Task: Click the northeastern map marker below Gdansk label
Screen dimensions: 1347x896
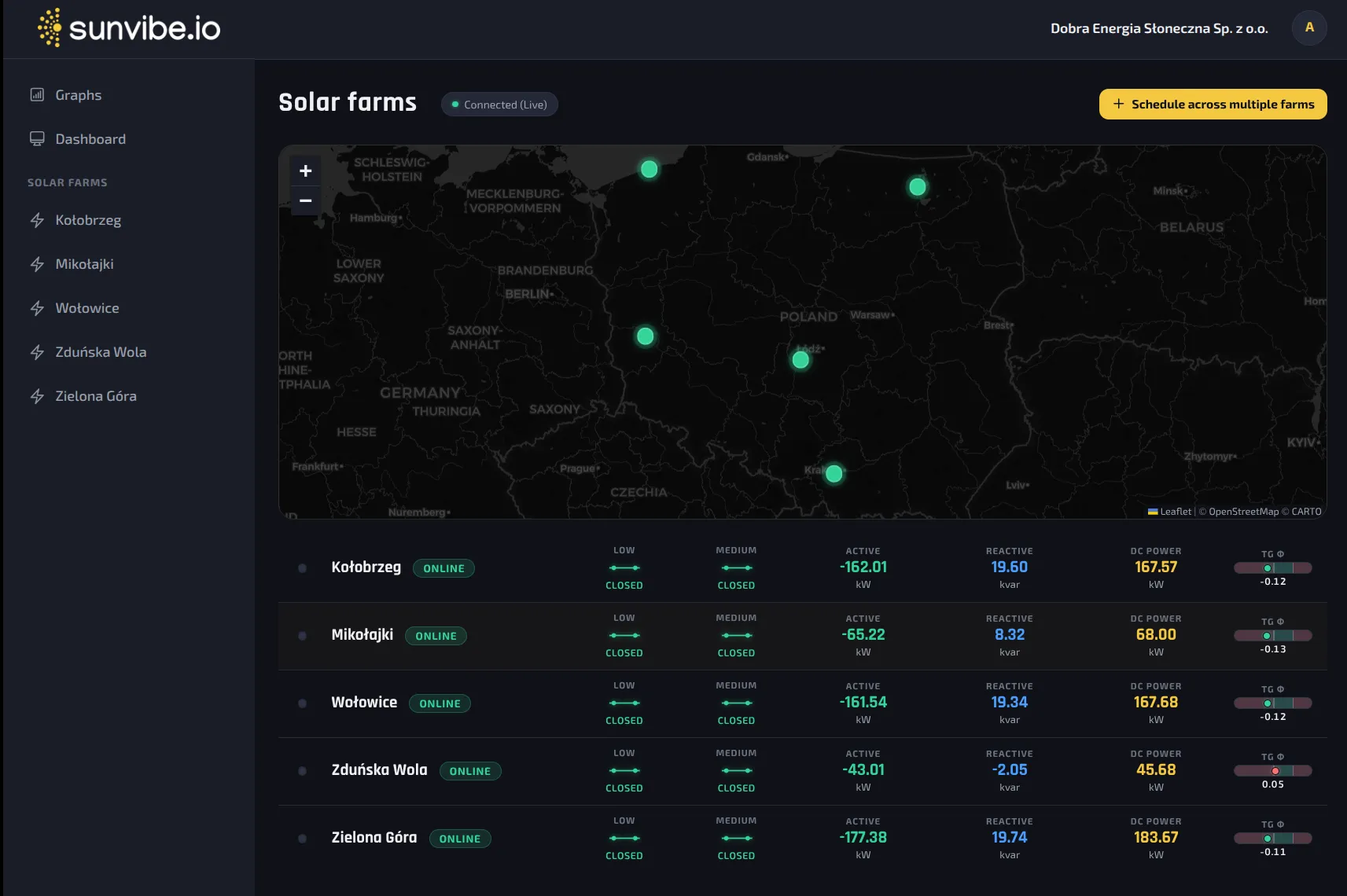Action: tap(917, 187)
